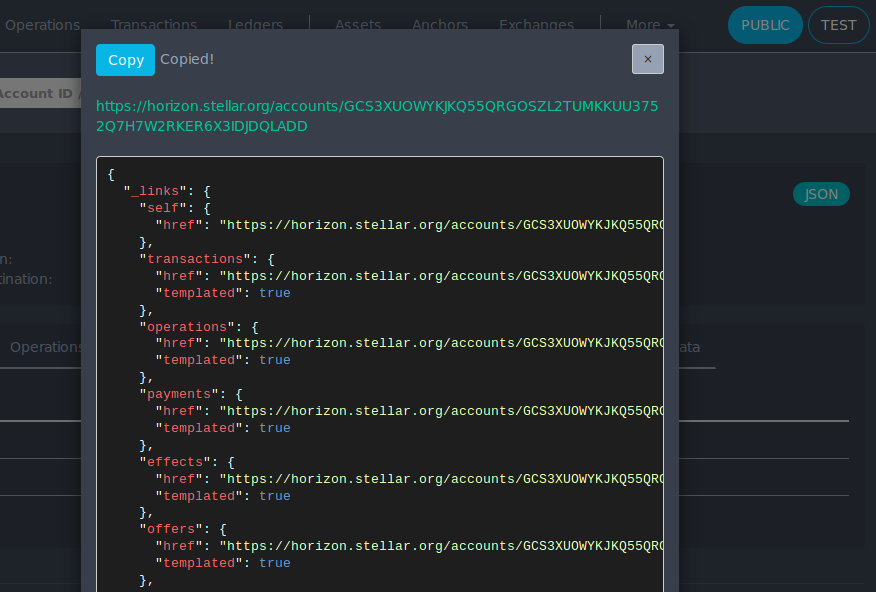
Task: Click the "true" value under payments templated
Action: pyautogui.click(x=275, y=428)
